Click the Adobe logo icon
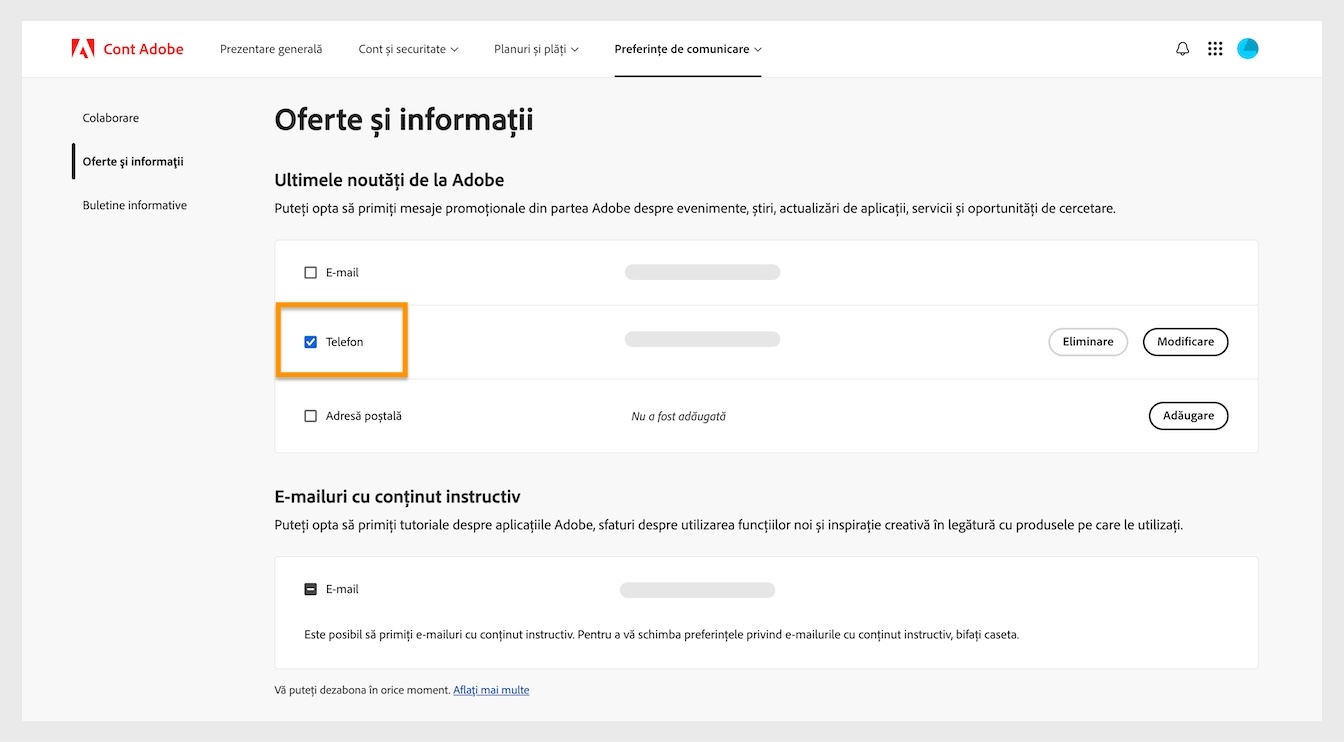Image resolution: width=1344 pixels, height=742 pixels. 85,47
